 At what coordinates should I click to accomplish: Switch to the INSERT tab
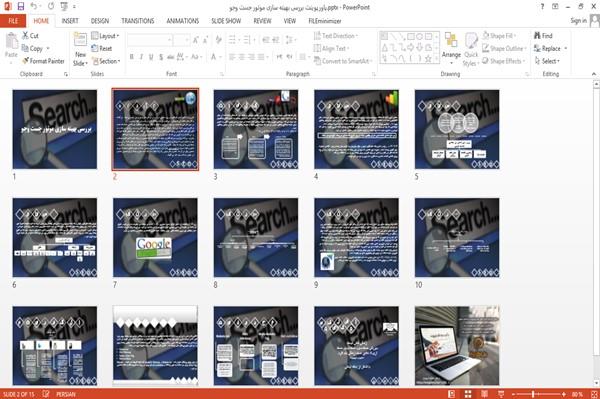click(x=70, y=21)
